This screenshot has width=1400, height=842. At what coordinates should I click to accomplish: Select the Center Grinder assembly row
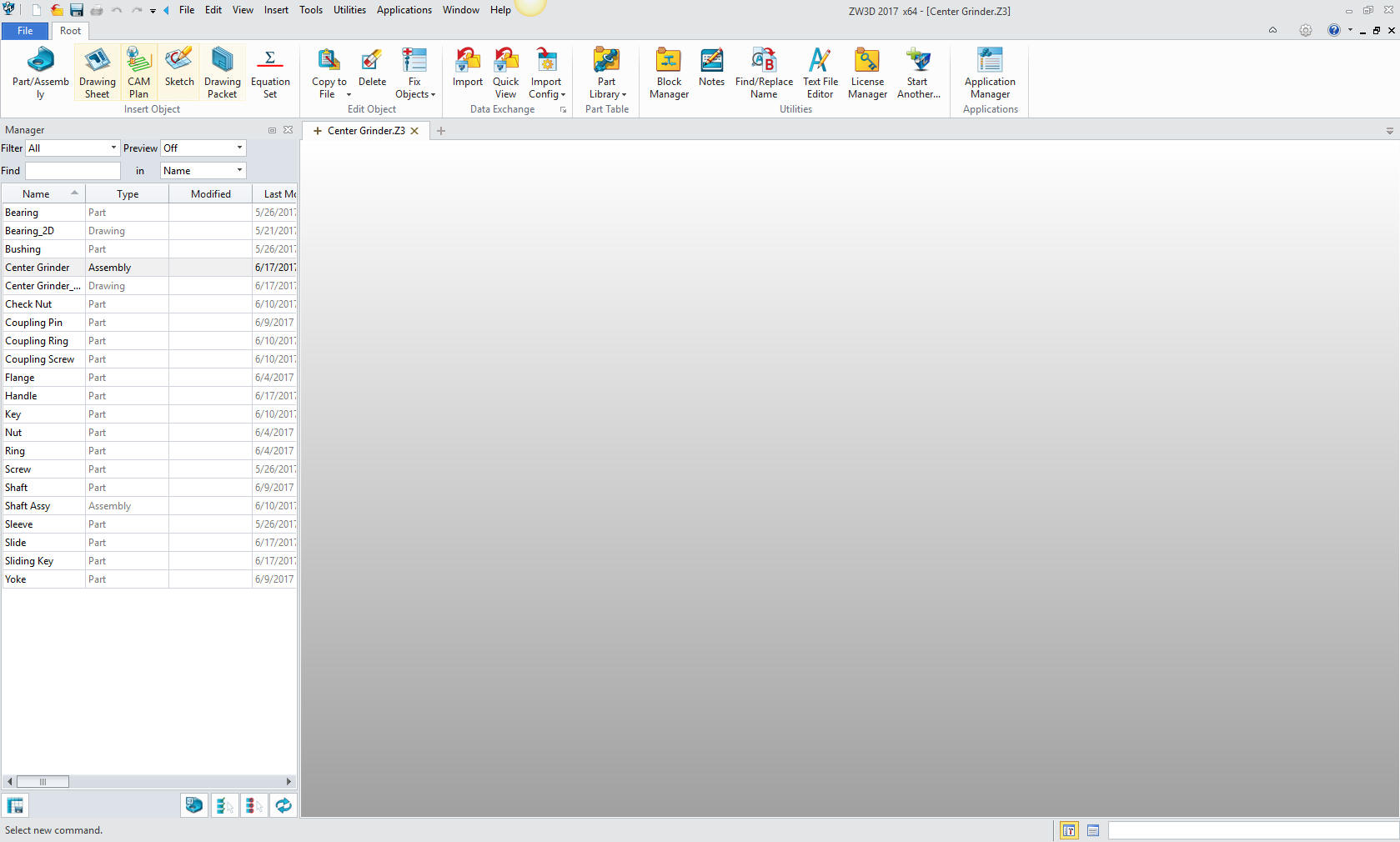coord(149,268)
